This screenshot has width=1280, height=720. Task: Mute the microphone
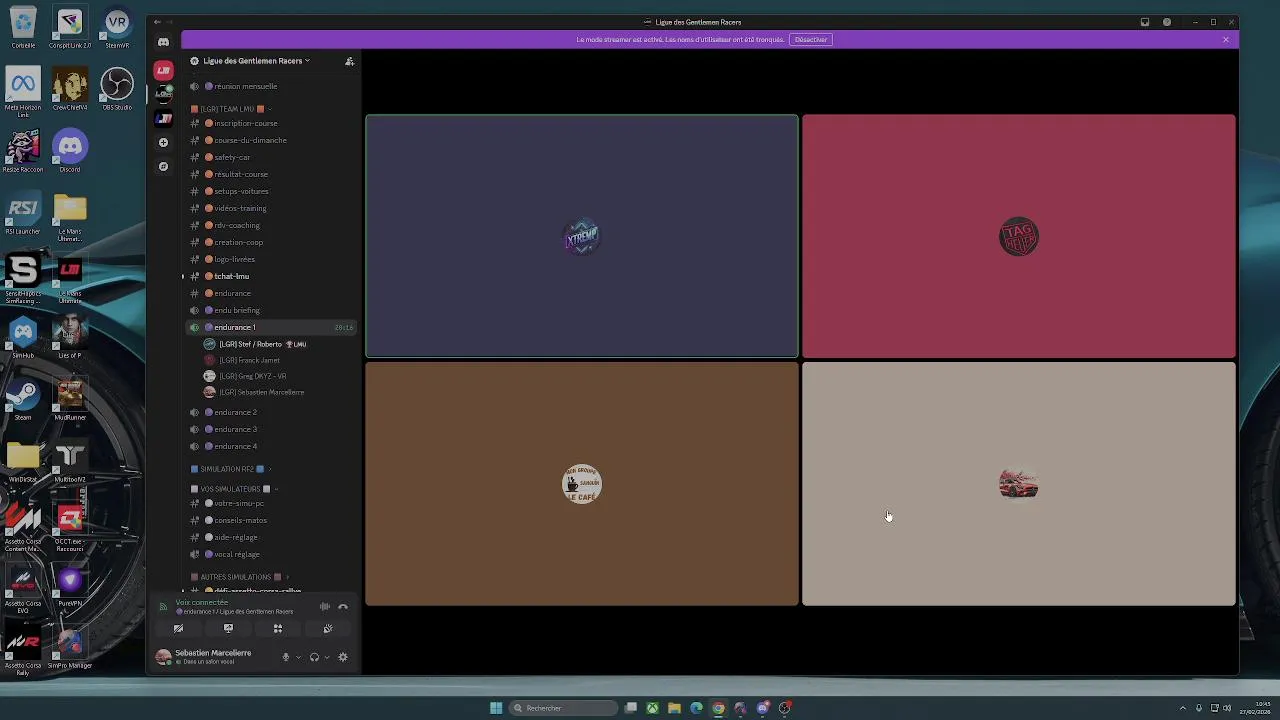pyautogui.click(x=286, y=657)
